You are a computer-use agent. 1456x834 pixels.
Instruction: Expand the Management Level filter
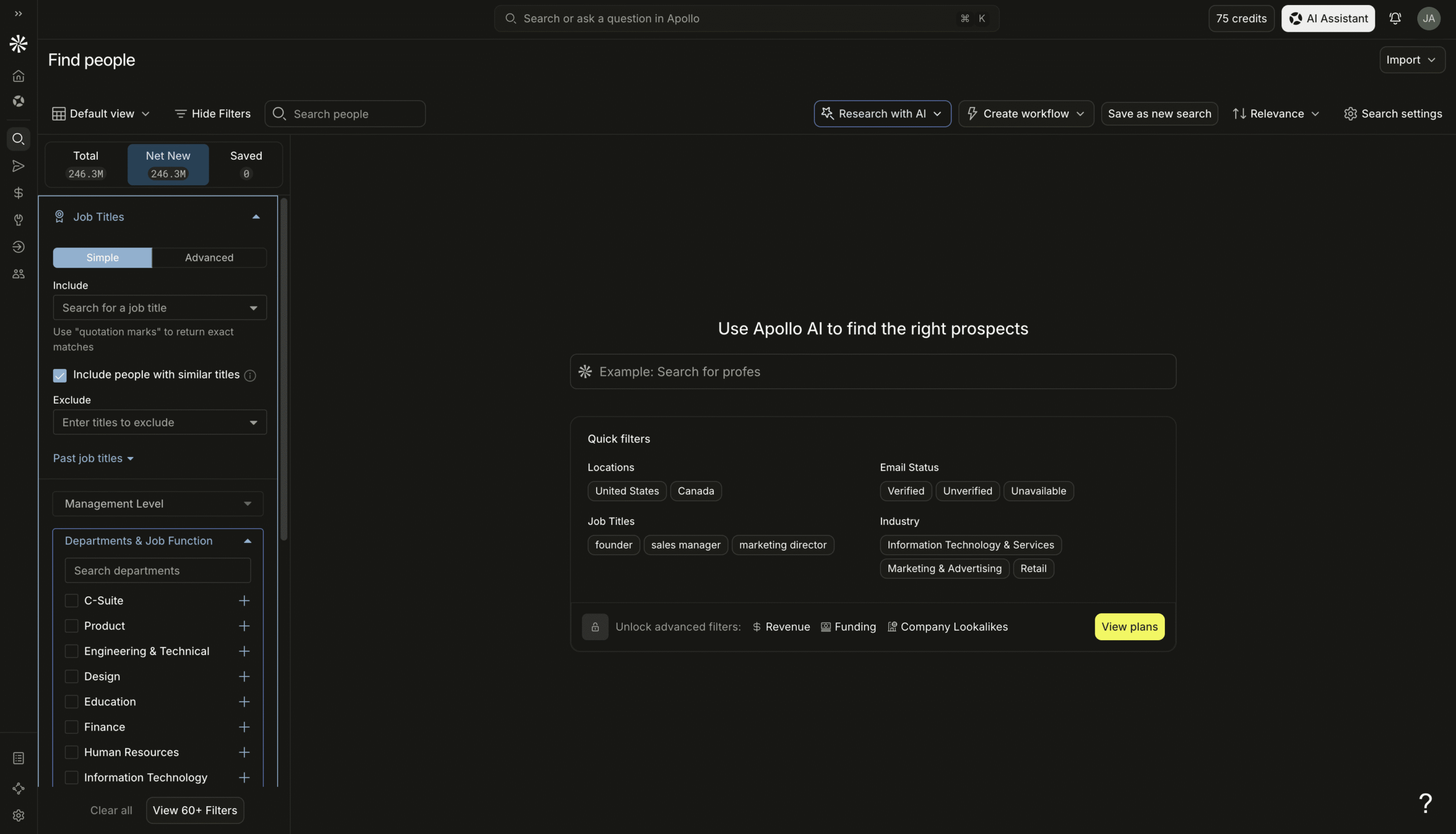pyautogui.click(x=158, y=504)
